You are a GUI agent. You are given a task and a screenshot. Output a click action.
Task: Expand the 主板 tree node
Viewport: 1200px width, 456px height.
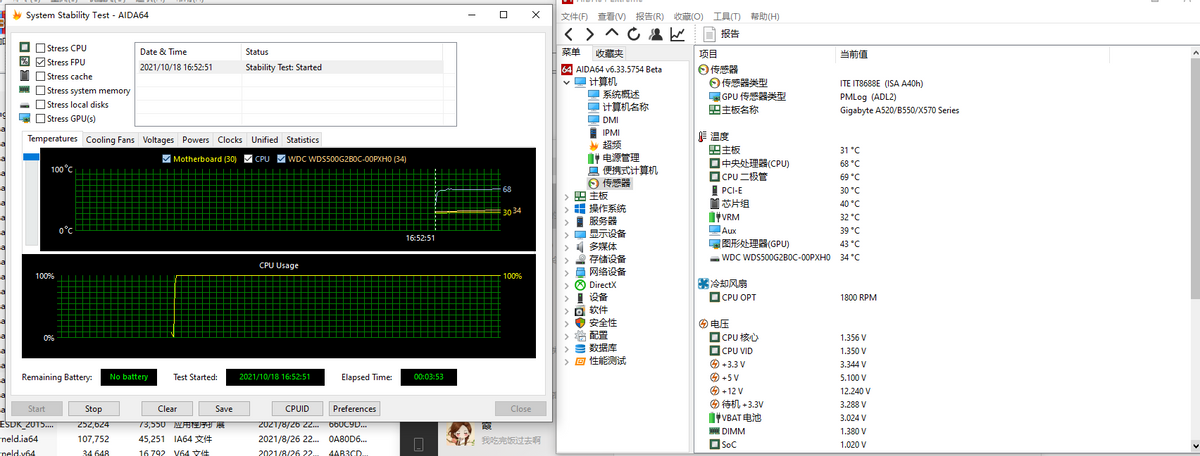567,196
